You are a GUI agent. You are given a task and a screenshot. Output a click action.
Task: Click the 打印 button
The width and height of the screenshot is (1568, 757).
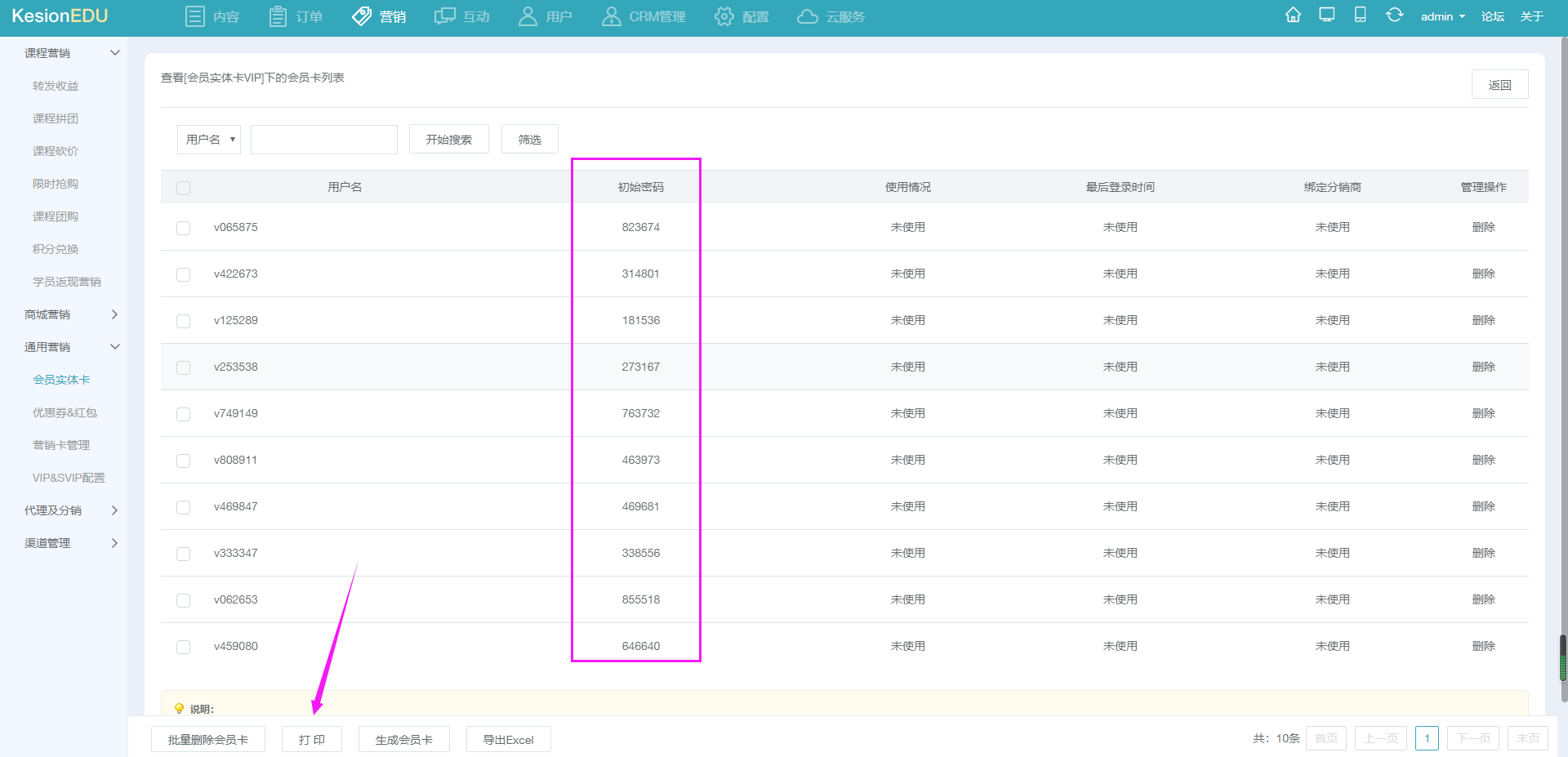coord(312,739)
